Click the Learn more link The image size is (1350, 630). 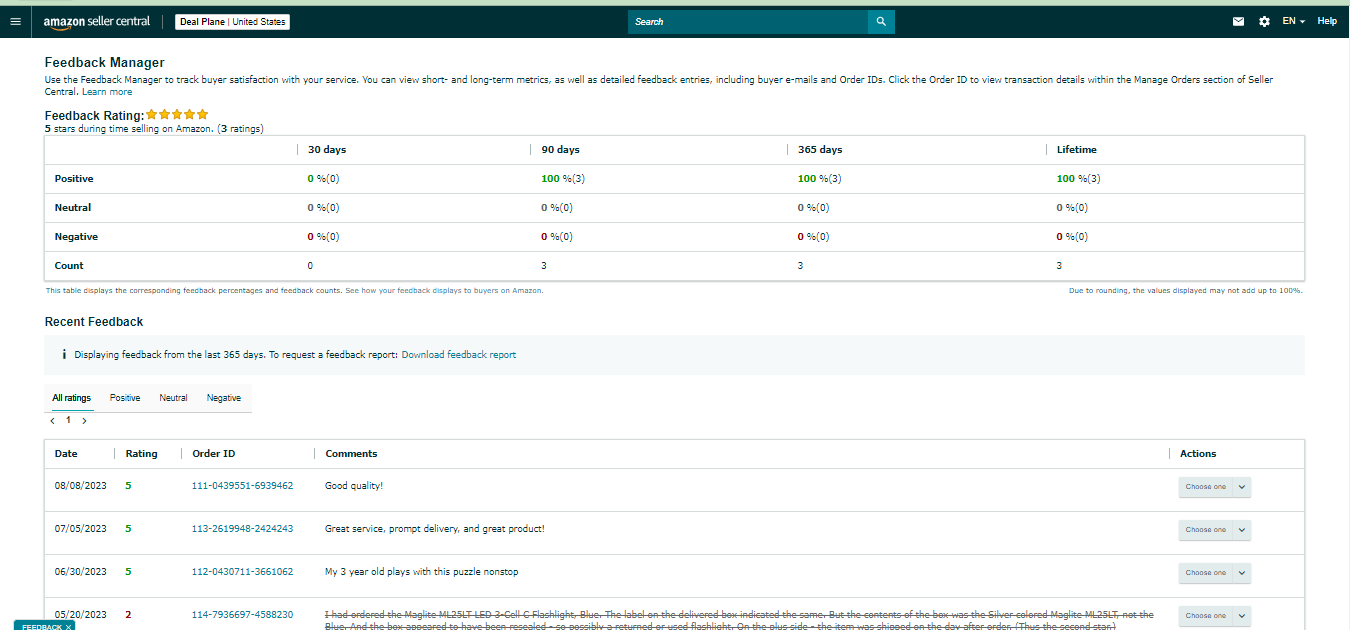107,92
